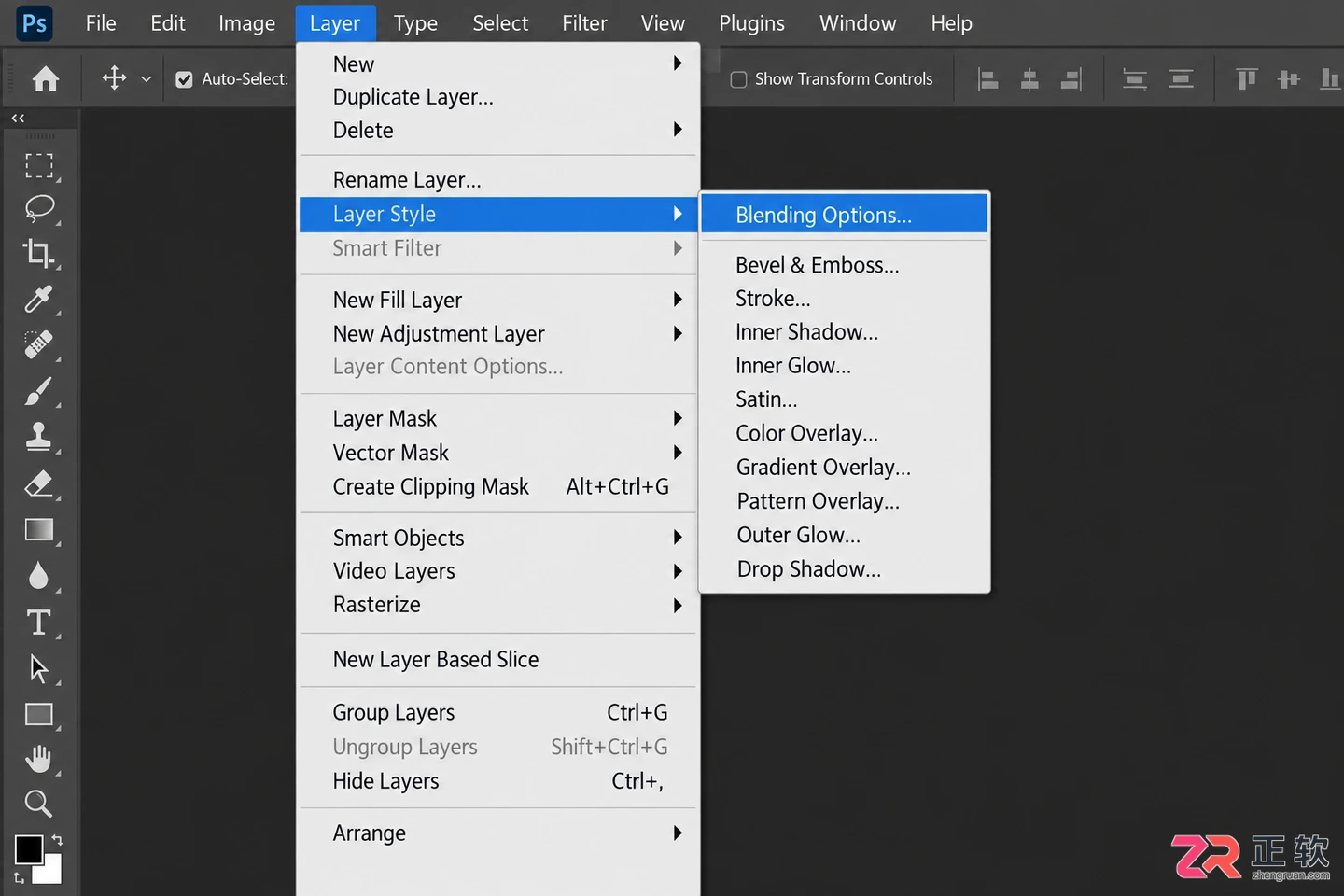
Task: Choose Group Layers menu entry
Action: pyautogui.click(x=497, y=713)
